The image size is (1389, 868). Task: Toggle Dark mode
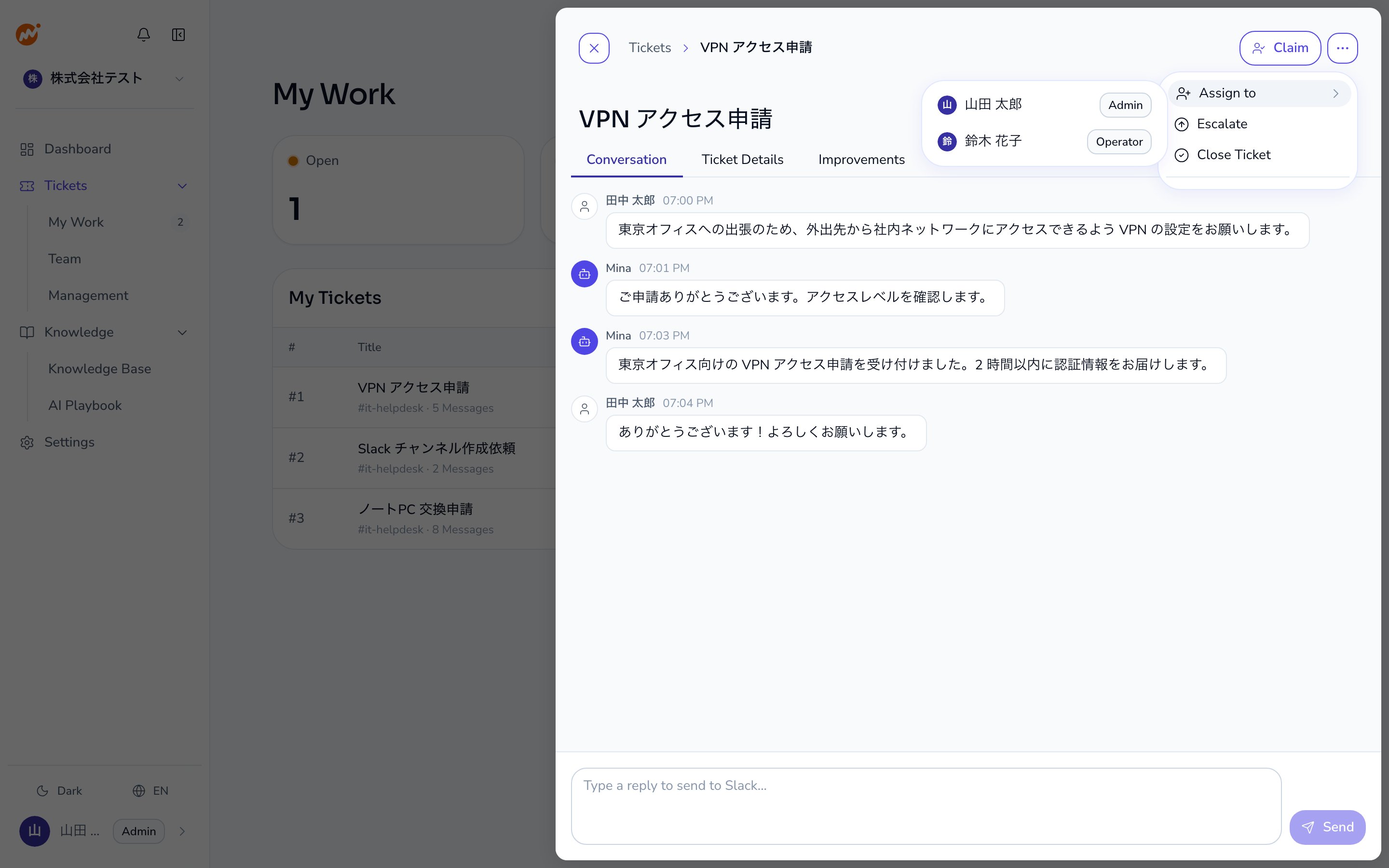[60, 791]
